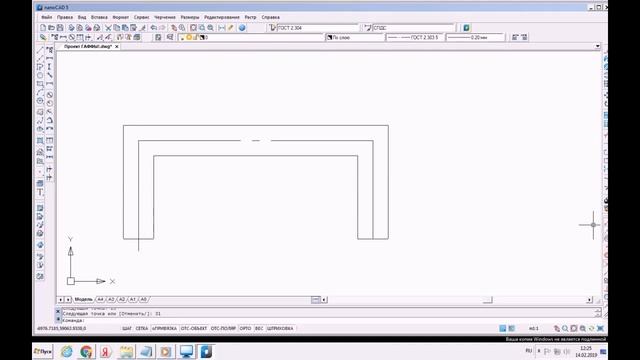Screen dimensions: 640x360
Task: Open the Файл menu
Action: click(x=47, y=17)
